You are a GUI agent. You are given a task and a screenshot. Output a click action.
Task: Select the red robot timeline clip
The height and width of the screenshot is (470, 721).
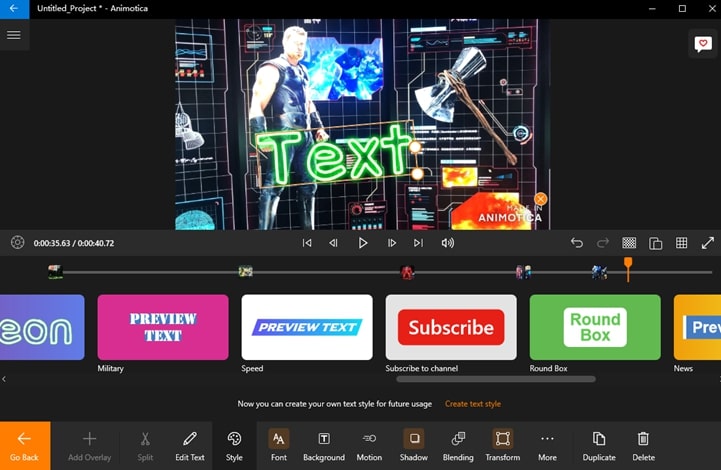point(407,272)
